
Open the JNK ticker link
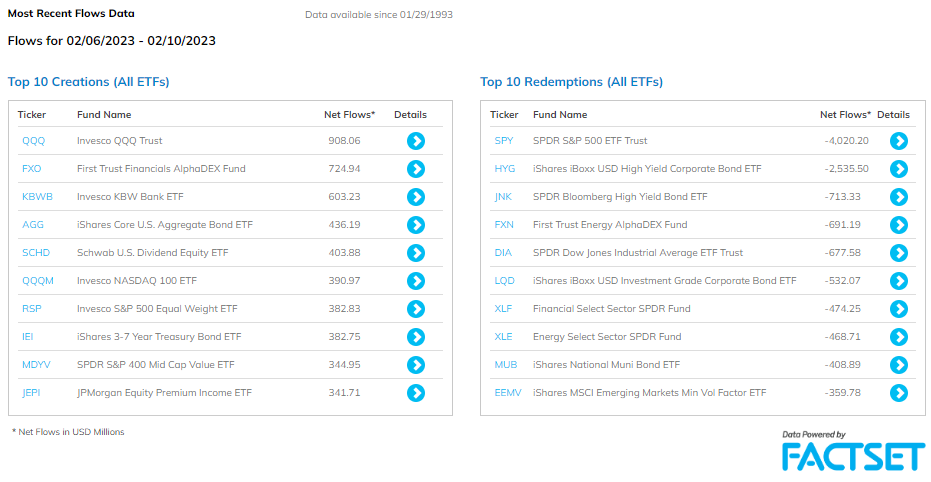[x=503, y=196]
